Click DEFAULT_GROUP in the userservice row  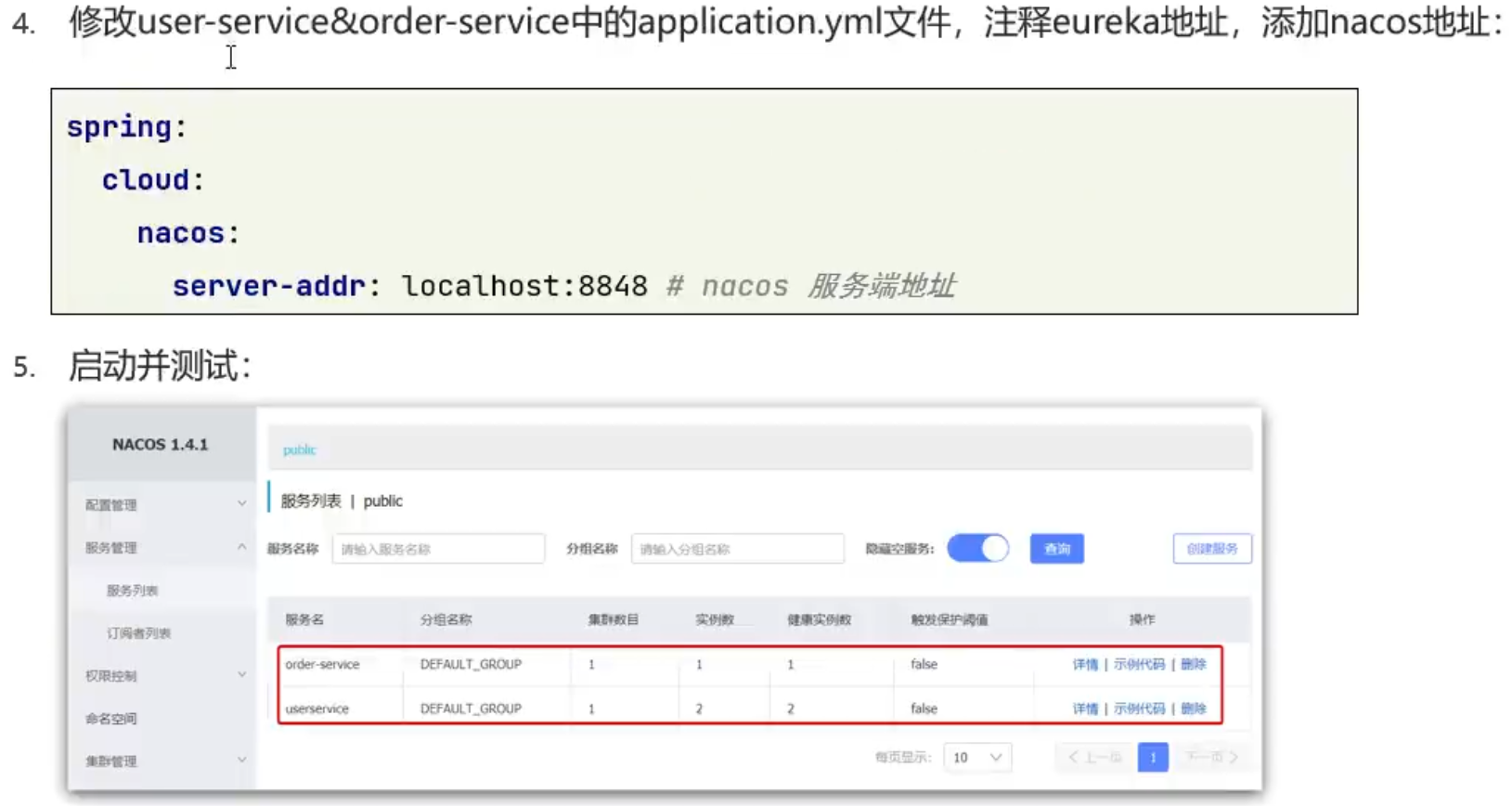click(x=471, y=708)
